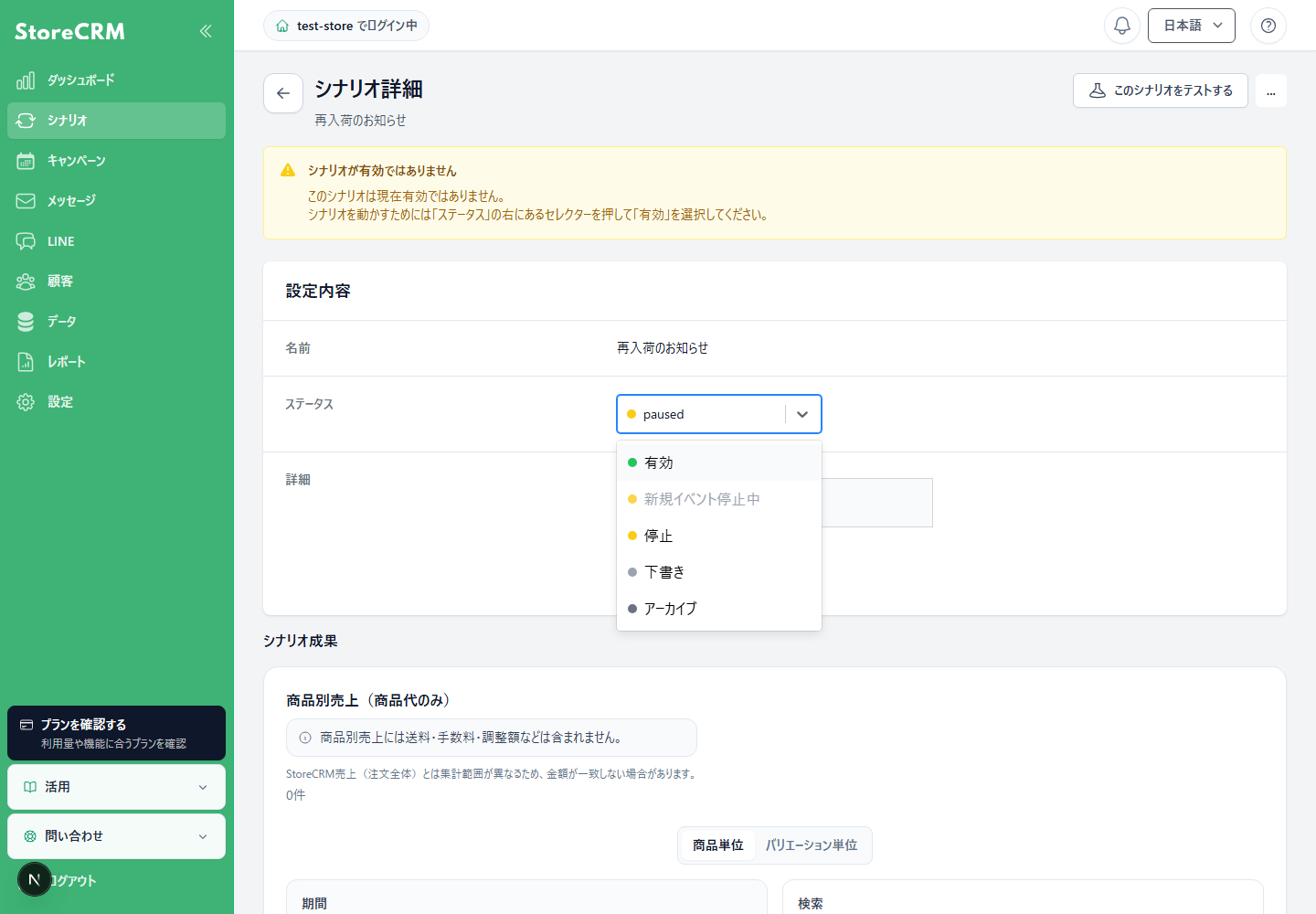The width and height of the screenshot is (1316, 914).
Task: Select アーカイブ status option
Action: click(719, 609)
